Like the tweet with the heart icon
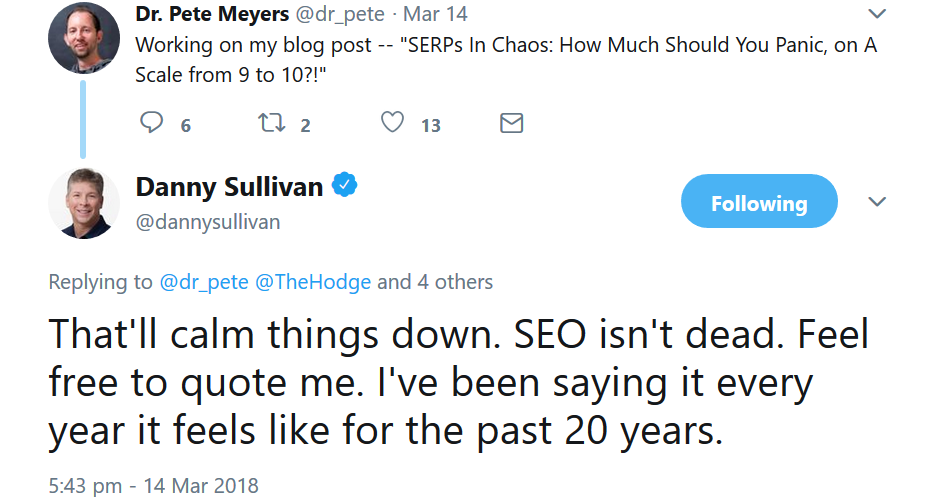The image size is (933, 497). [393, 123]
